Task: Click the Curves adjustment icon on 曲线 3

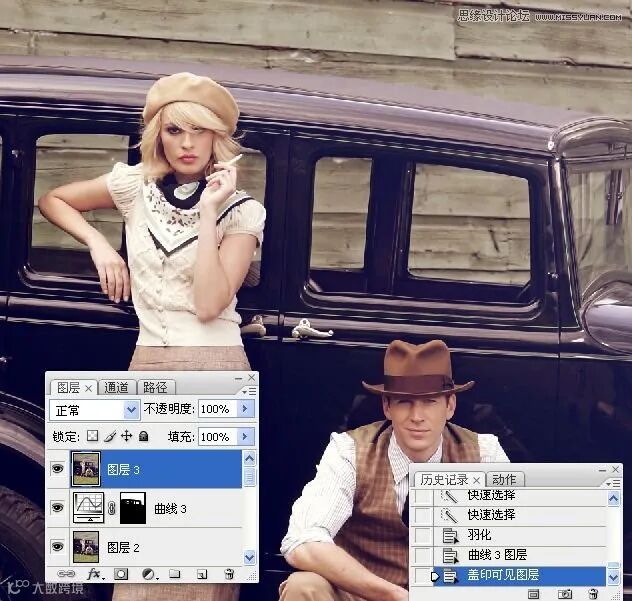Action: pyautogui.click(x=88, y=507)
